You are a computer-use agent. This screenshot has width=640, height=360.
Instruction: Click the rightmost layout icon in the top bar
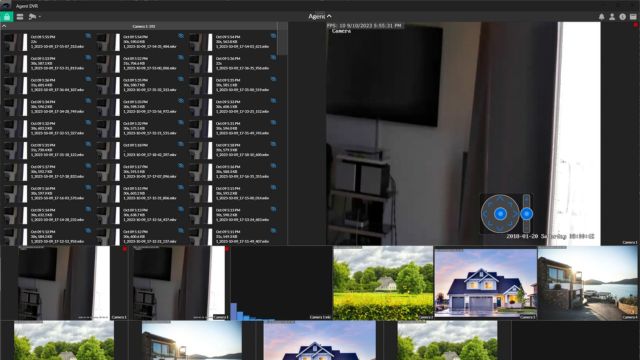[x=633, y=17]
